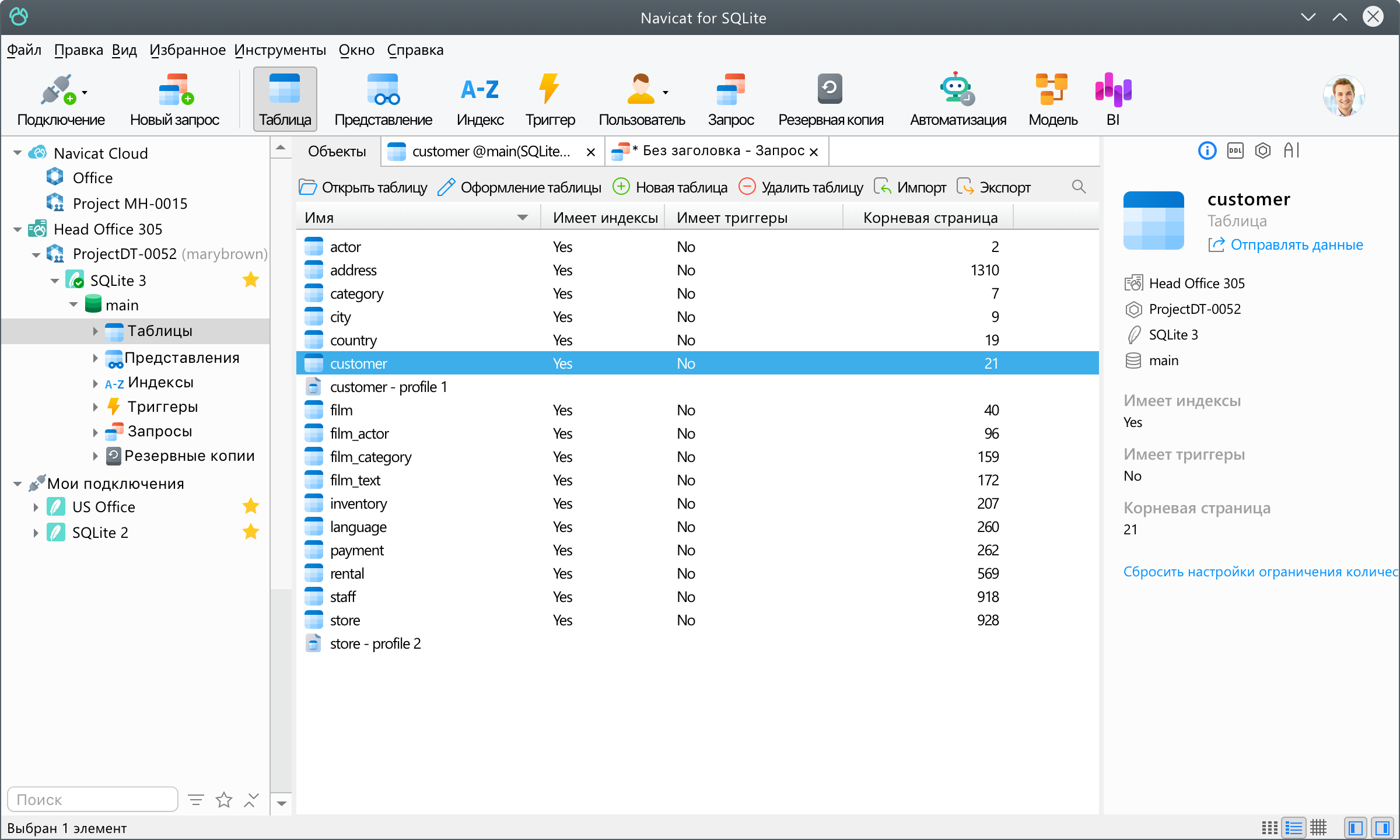The image size is (1400, 840).
Task: Expand the Таблицы tree node
Action: coord(95,331)
